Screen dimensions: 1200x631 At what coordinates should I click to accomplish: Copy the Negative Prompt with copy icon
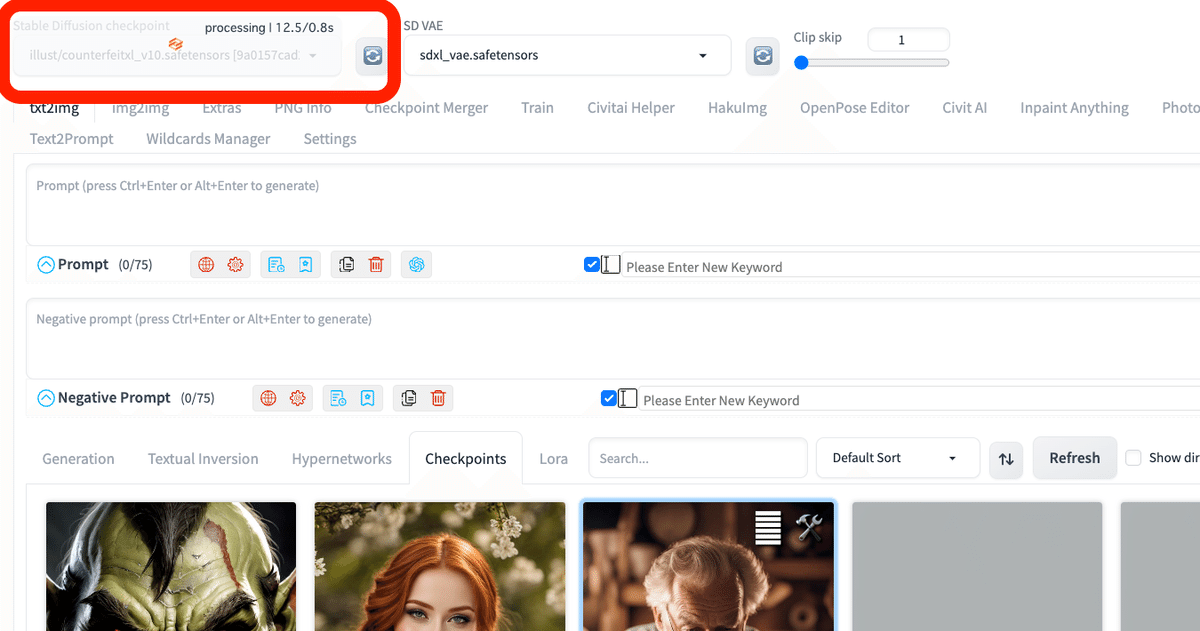click(409, 398)
